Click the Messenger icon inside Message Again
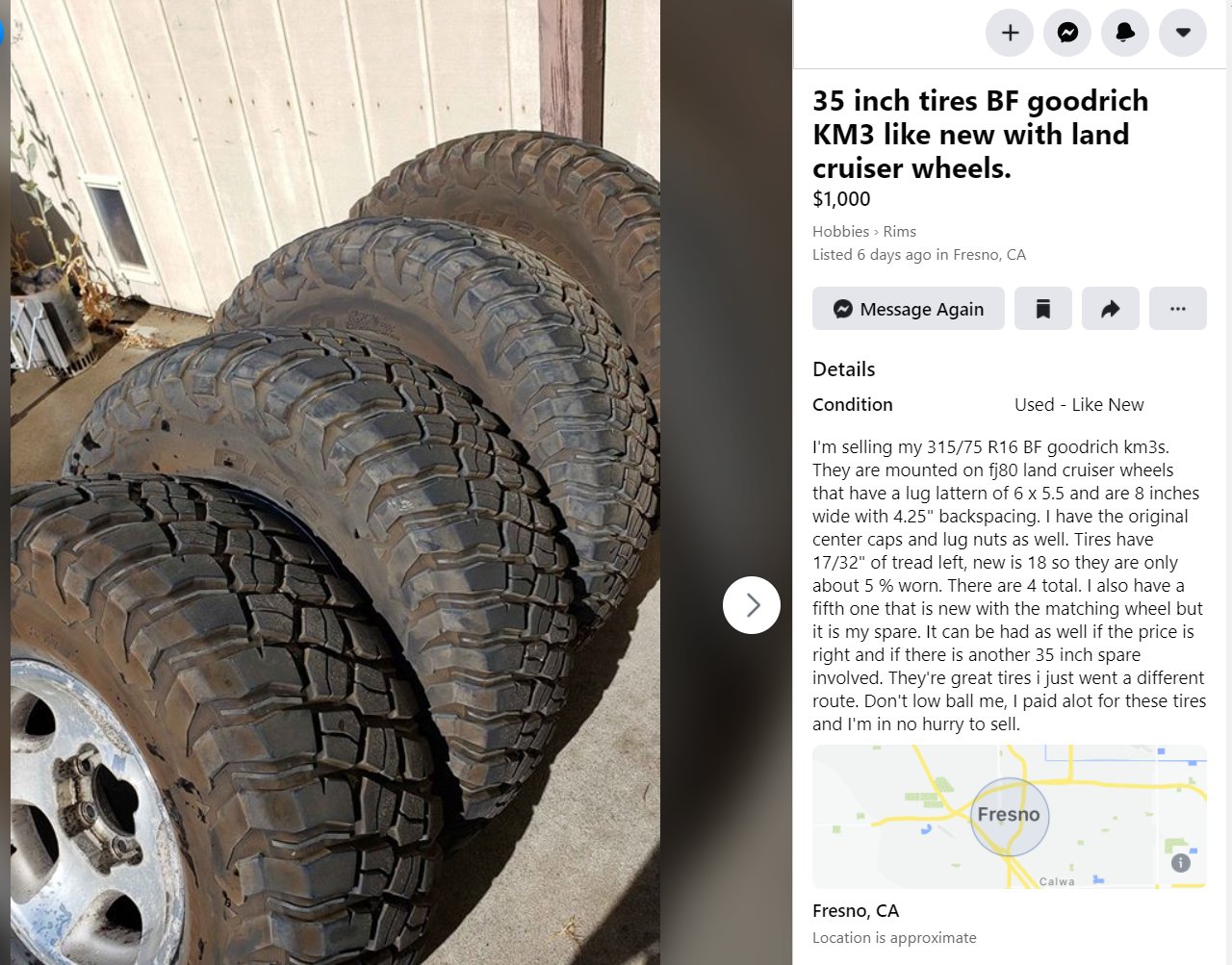This screenshot has height=965, width=1232. pos(843,309)
